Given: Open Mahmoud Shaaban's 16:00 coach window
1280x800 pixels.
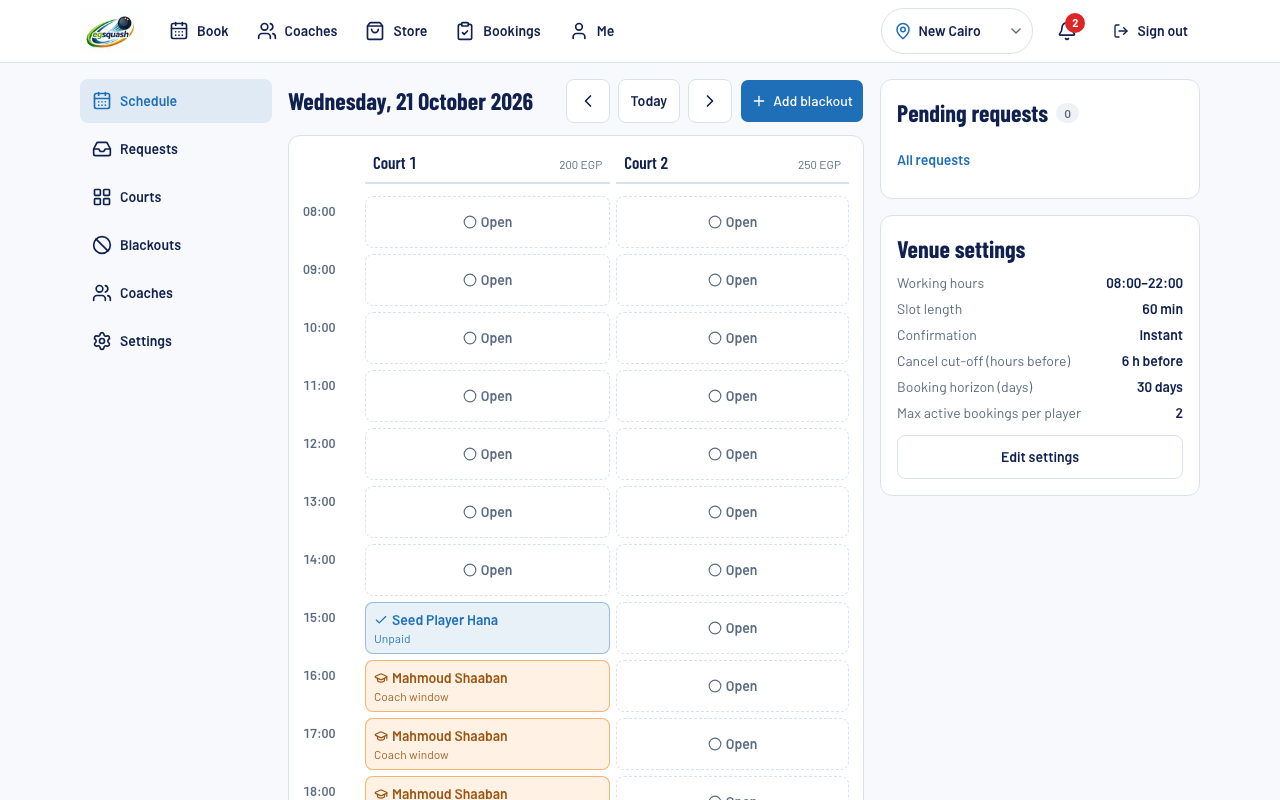Looking at the screenshot, I should [487, 686].
